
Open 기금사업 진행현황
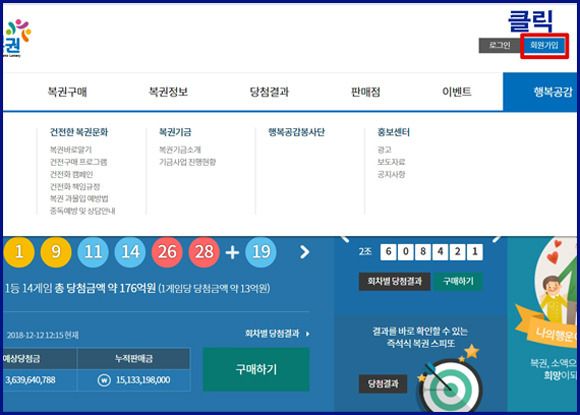click(188, 162)
